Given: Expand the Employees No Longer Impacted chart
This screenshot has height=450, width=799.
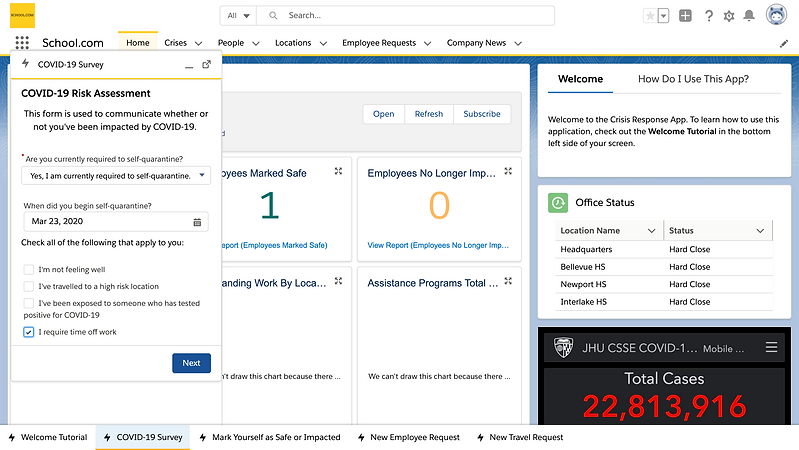Looking at the screenshot, I should click(x=508, y=171).
